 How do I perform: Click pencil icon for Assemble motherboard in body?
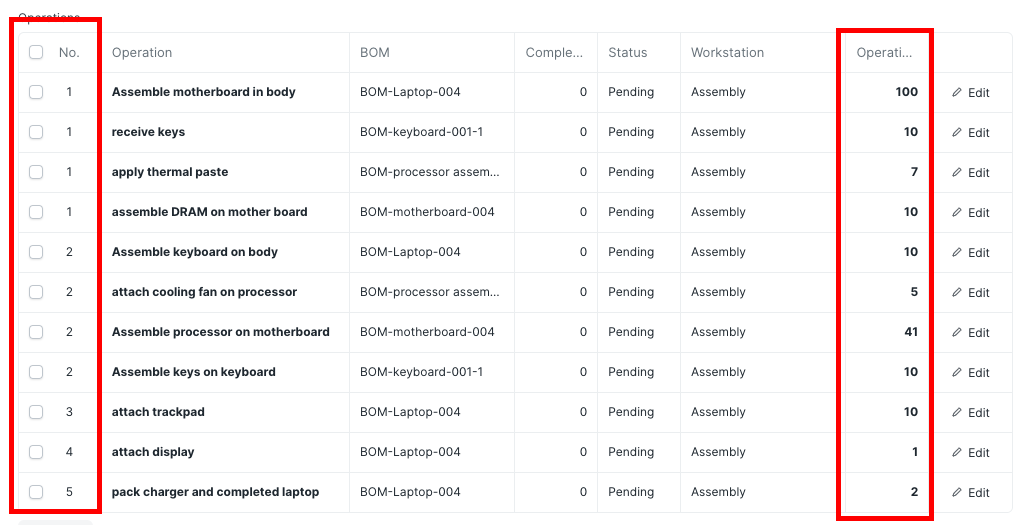[x=957, y=92]
